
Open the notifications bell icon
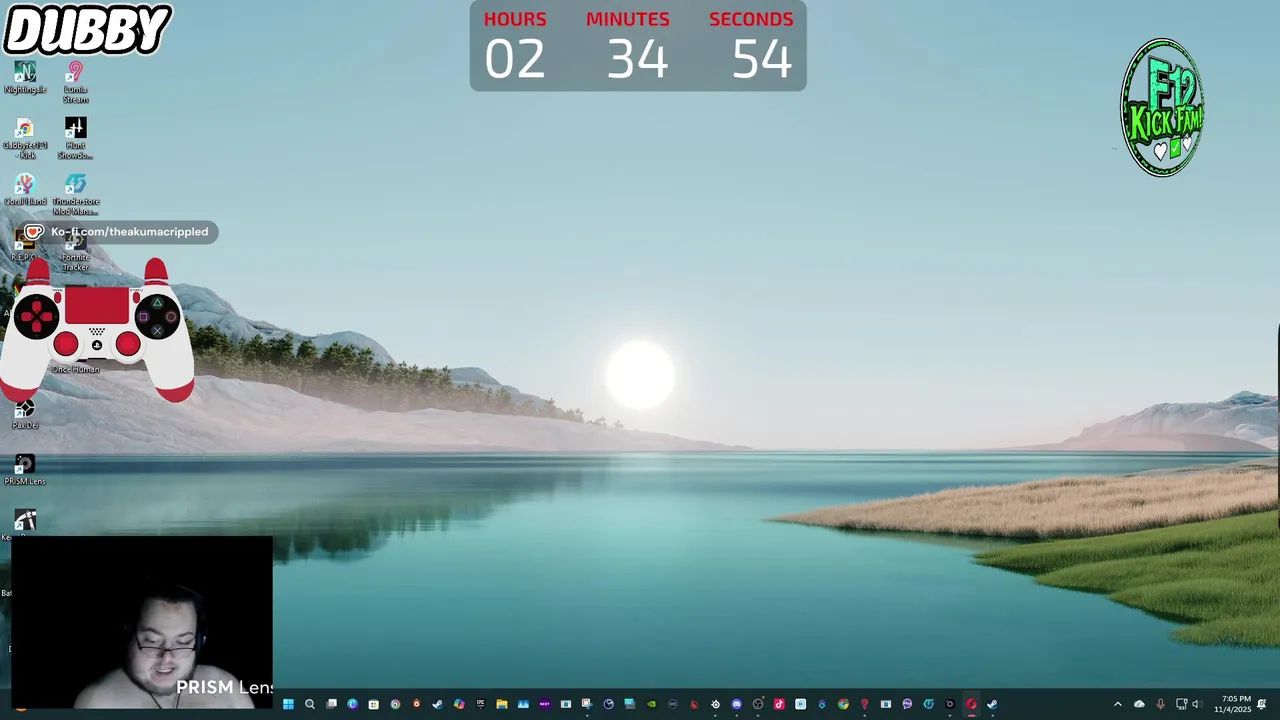click(1262, 704)
